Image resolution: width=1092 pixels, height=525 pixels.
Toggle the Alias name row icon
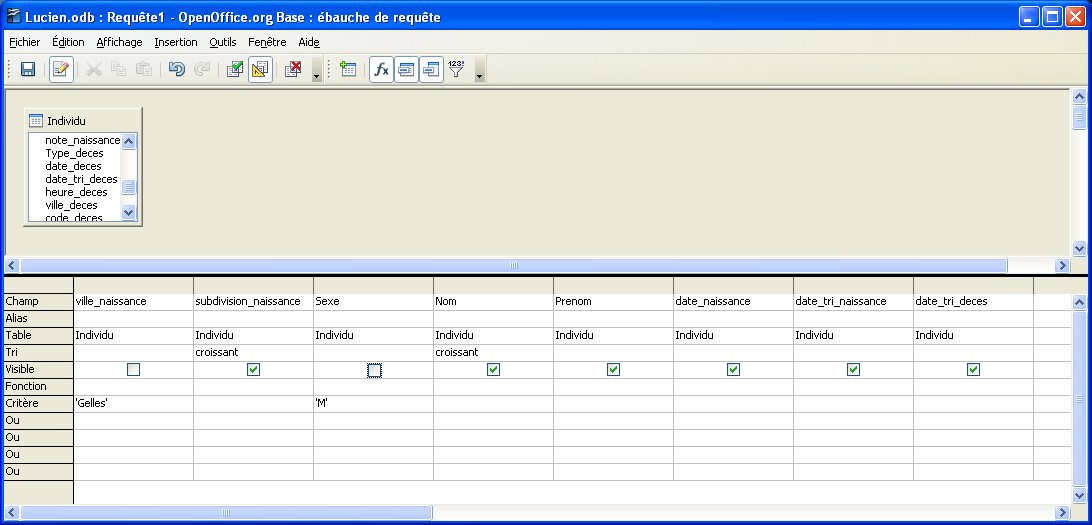(431, 70)
